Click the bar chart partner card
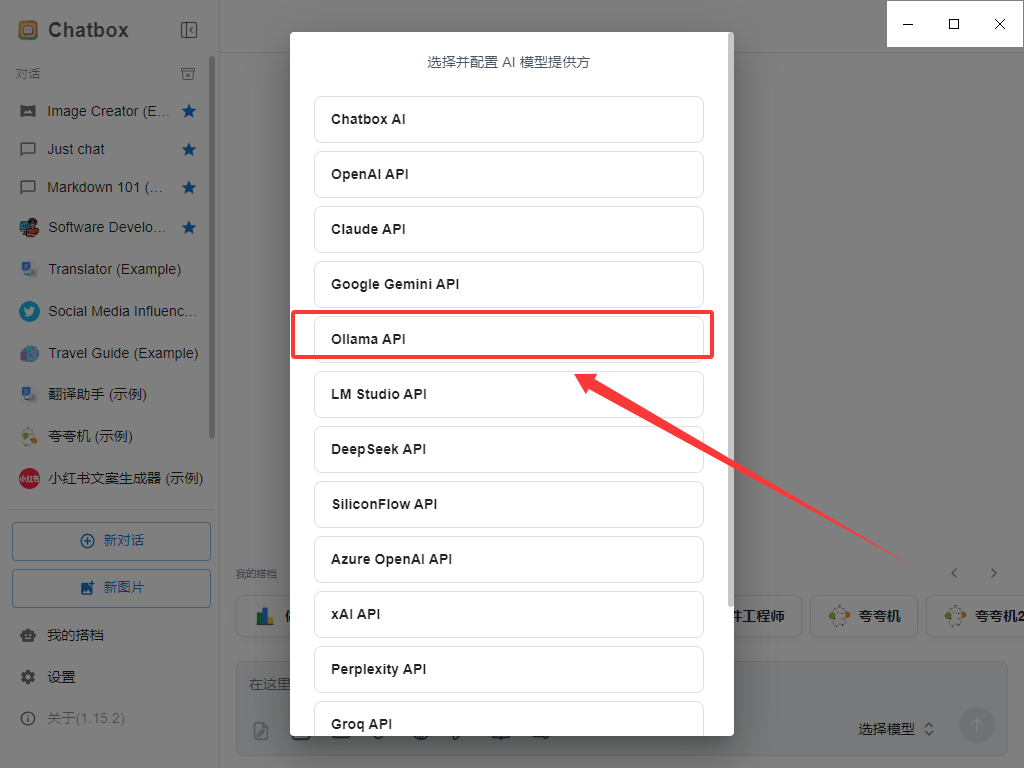The image size is (1024, 768). click(263, 616)
